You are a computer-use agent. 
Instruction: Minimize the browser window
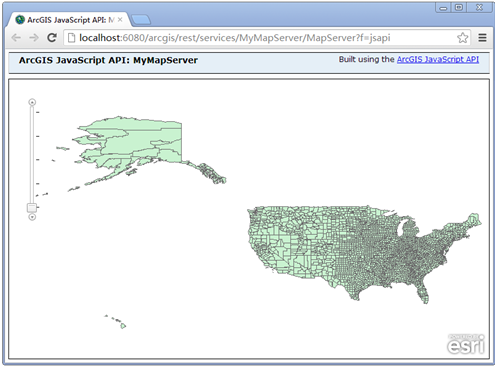pos(443,8)
